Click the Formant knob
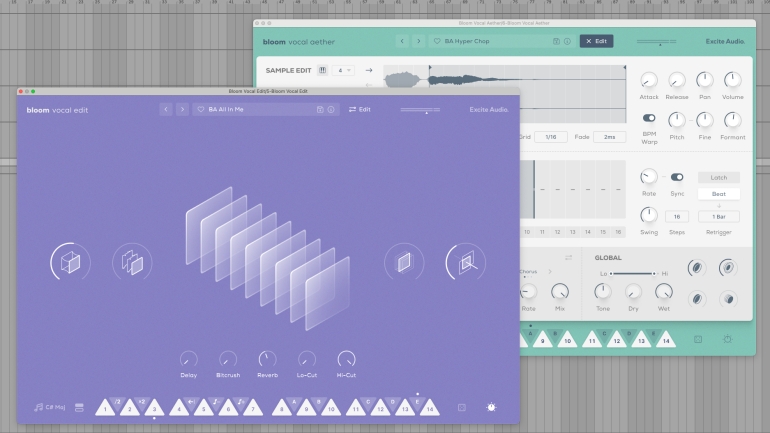The height and width of the screenshot is (433, 770). coord(733,120)
